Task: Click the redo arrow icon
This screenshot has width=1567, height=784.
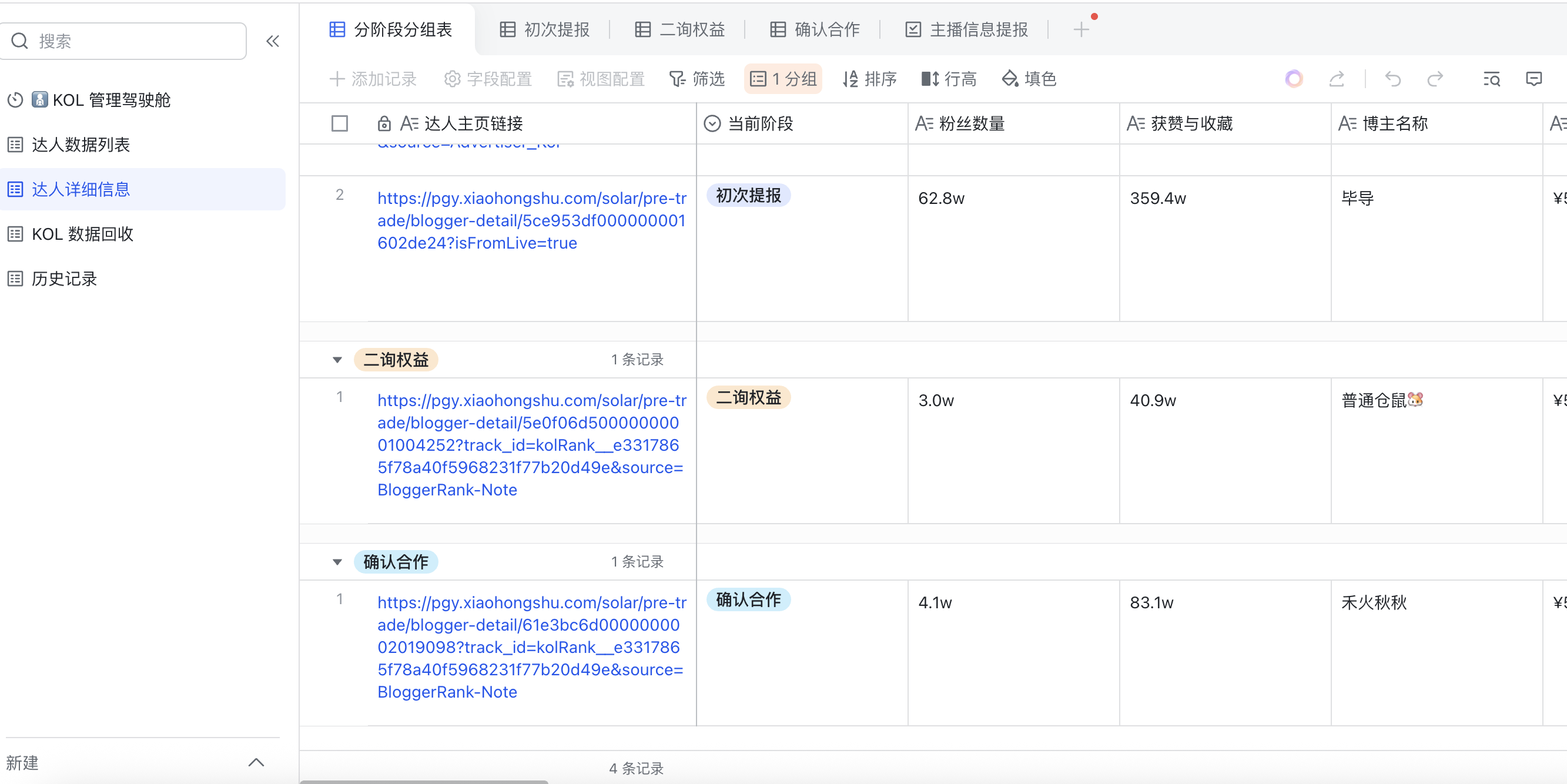Action: [x=1435, y=79]
